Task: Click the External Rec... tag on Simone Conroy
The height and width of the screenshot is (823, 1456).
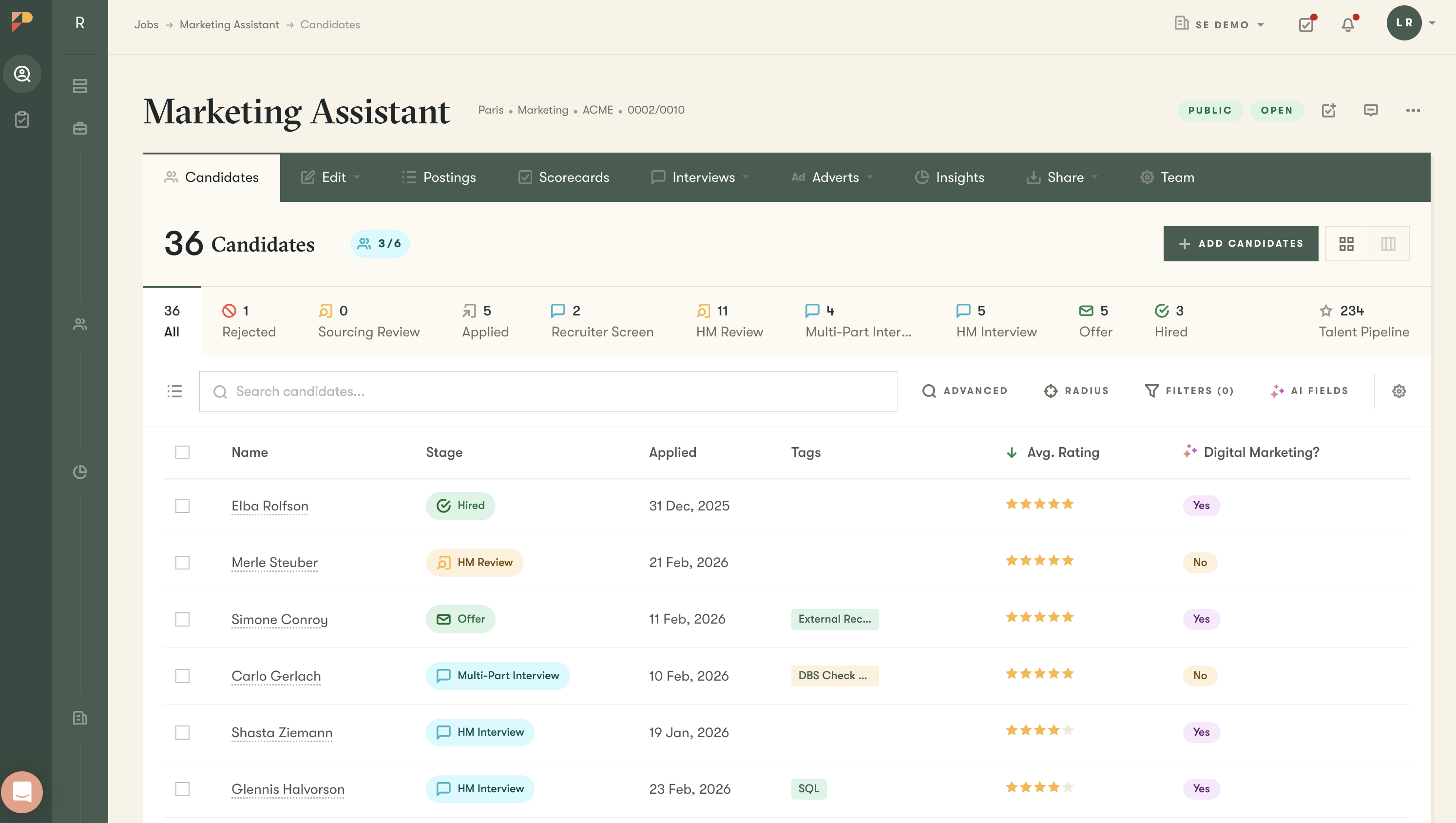Action: pyautogui.click(x=835, y=619)
